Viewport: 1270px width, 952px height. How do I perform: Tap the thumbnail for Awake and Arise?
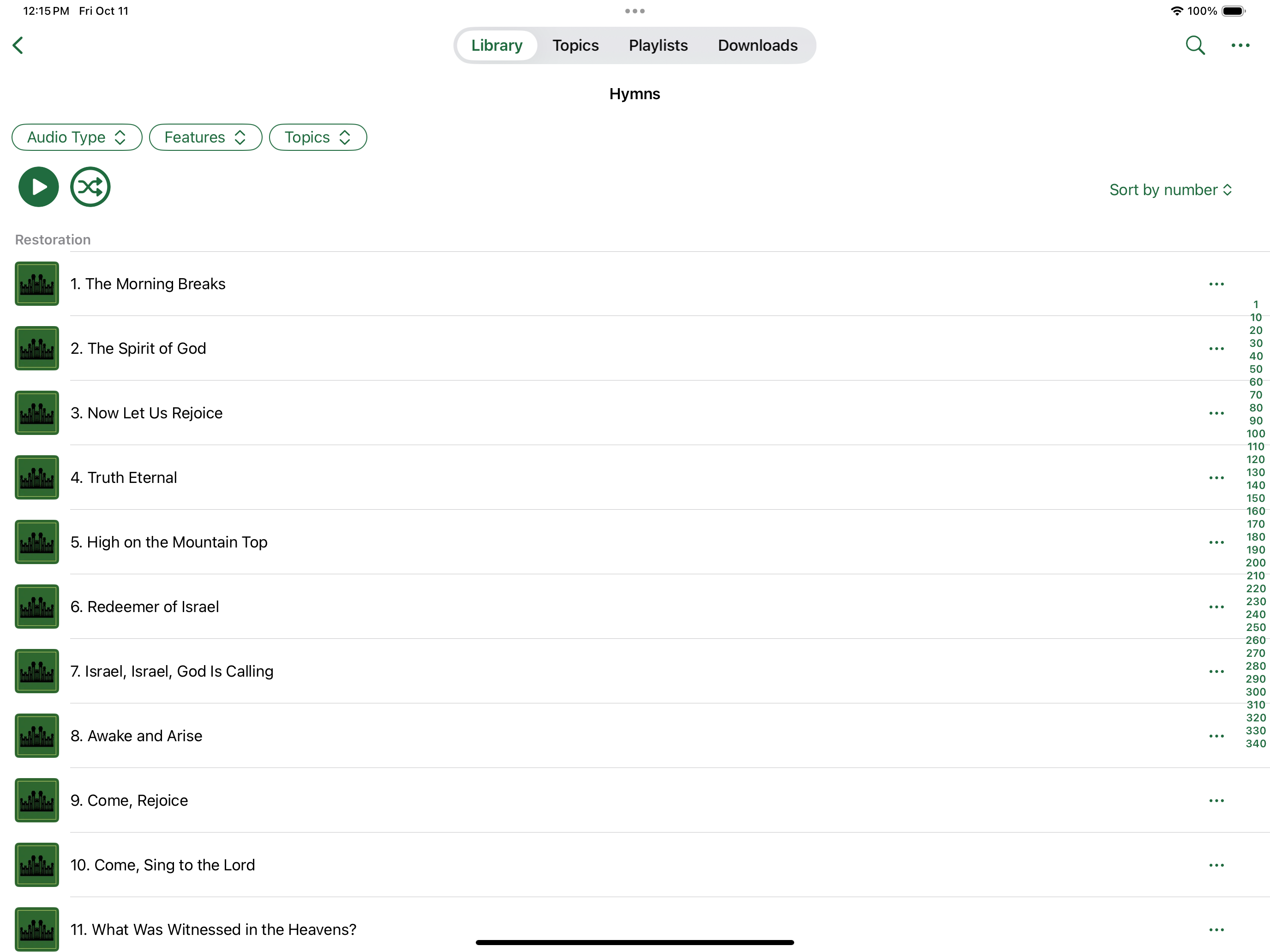(37, 736)
